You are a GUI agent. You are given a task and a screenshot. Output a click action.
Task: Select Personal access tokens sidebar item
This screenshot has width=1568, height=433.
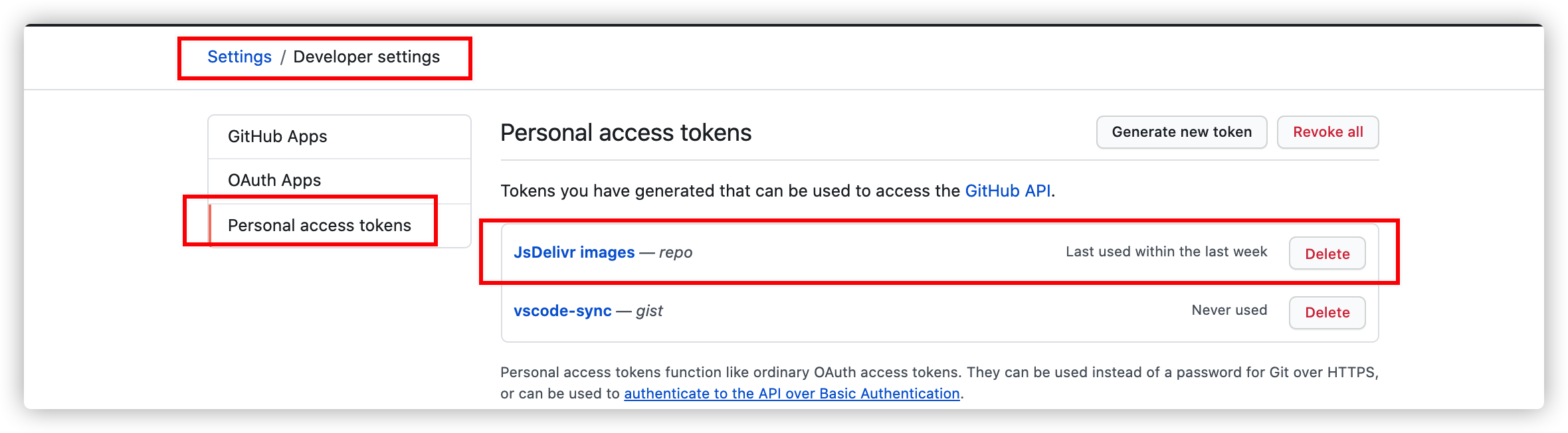pos(340,226)
